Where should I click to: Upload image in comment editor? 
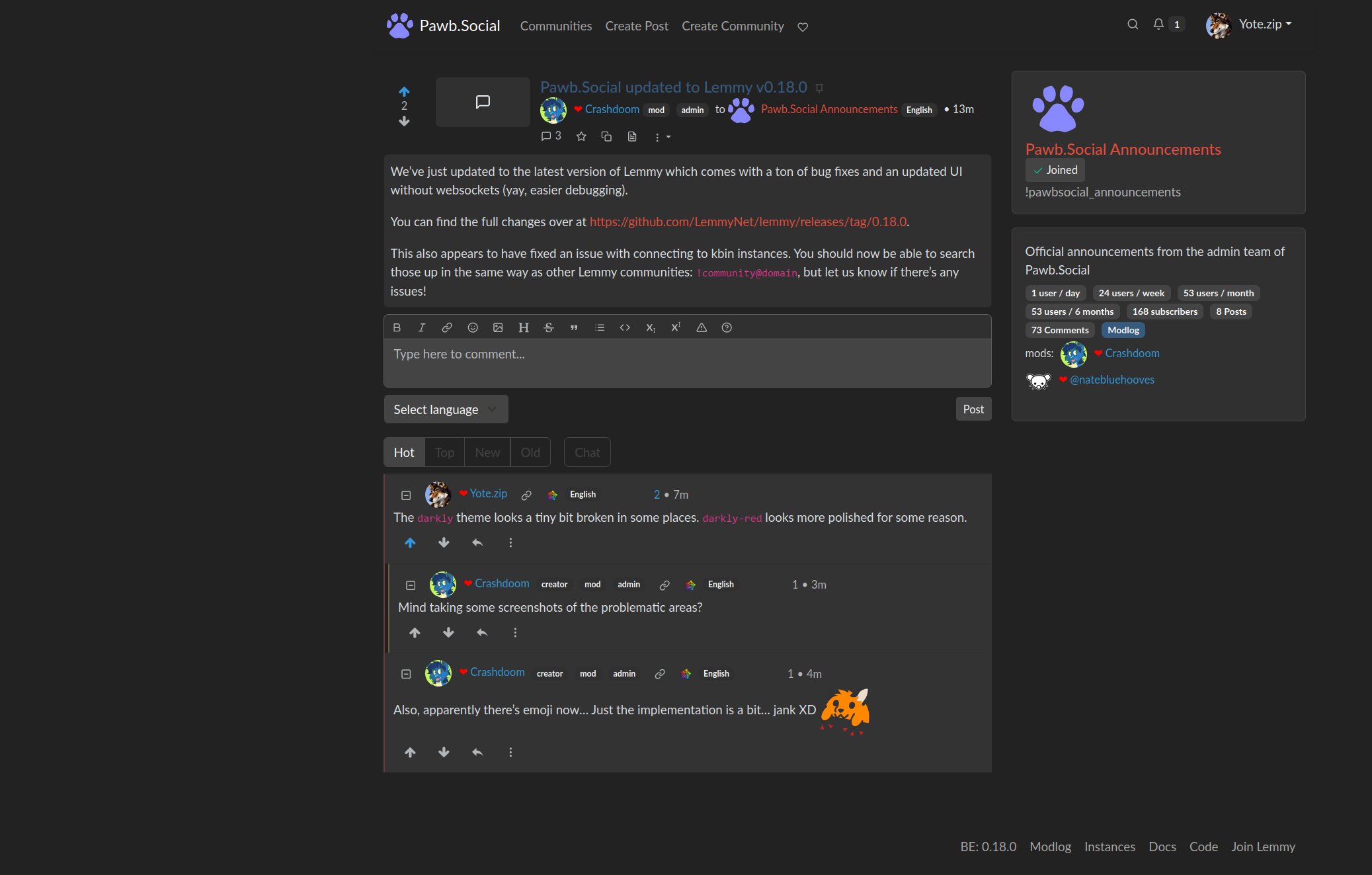click(x=498, y=327)
